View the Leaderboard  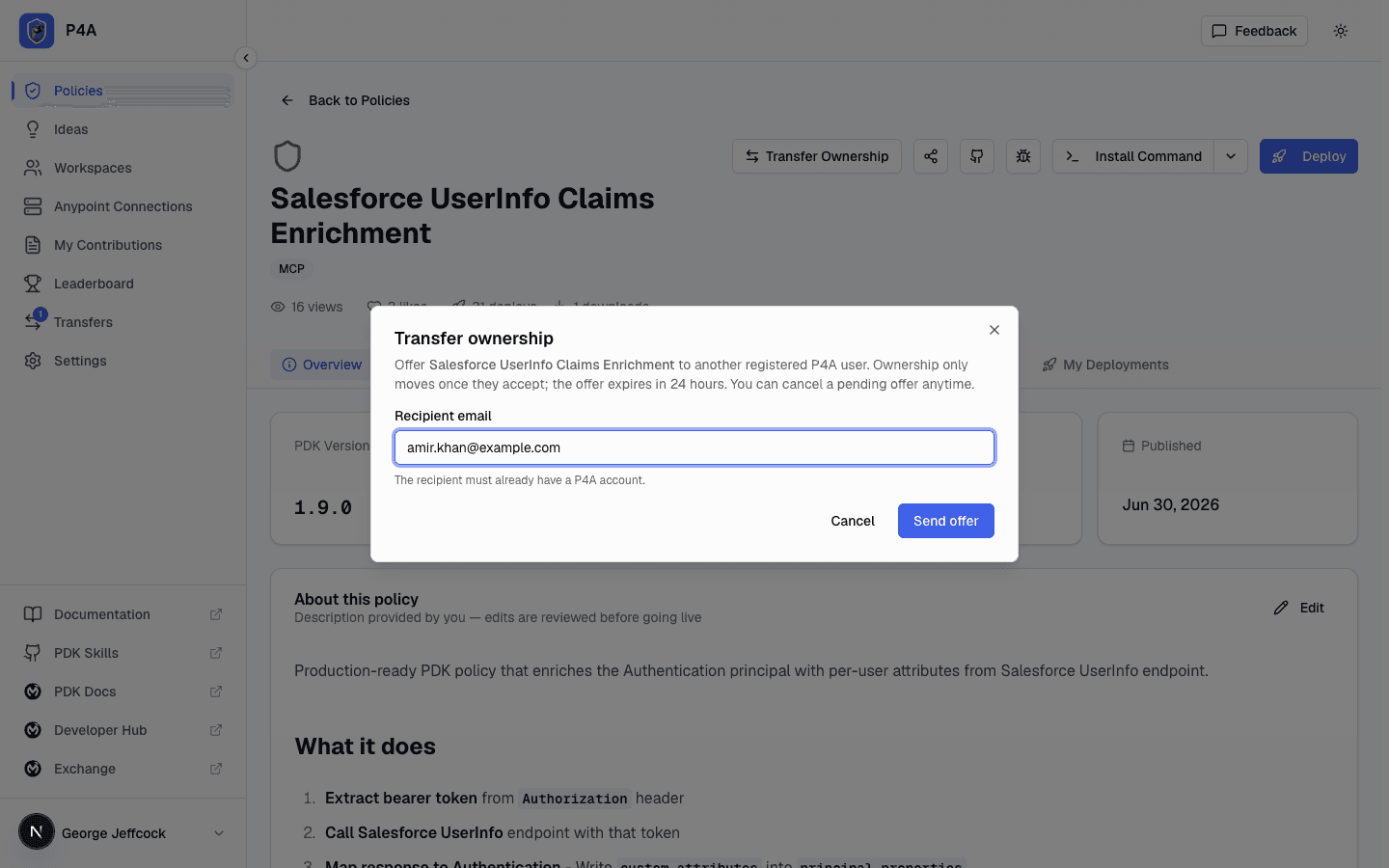pyautogui.click(x=123, y=284)
